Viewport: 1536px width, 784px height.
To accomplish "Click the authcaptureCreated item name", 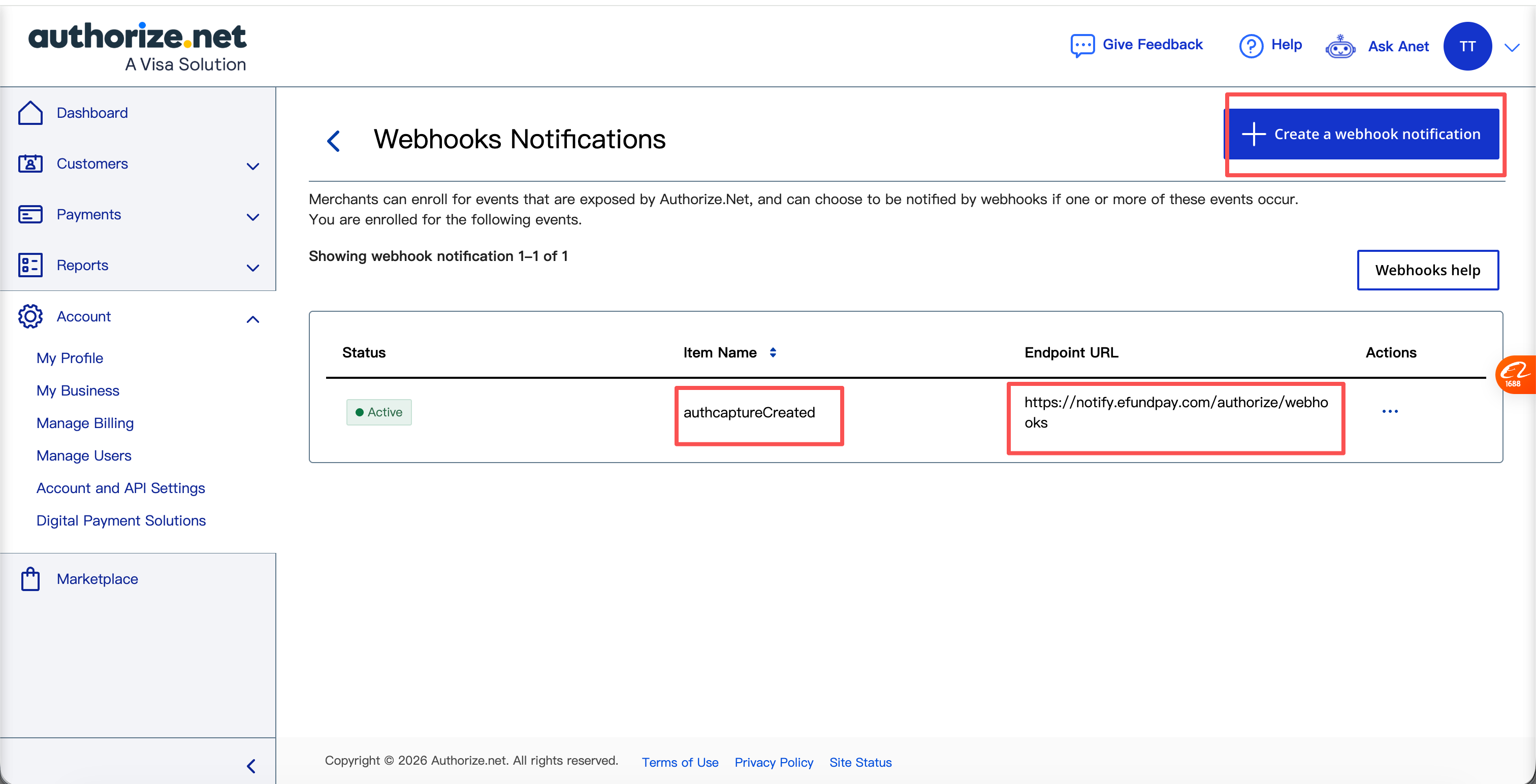I will tap(749, 413).
